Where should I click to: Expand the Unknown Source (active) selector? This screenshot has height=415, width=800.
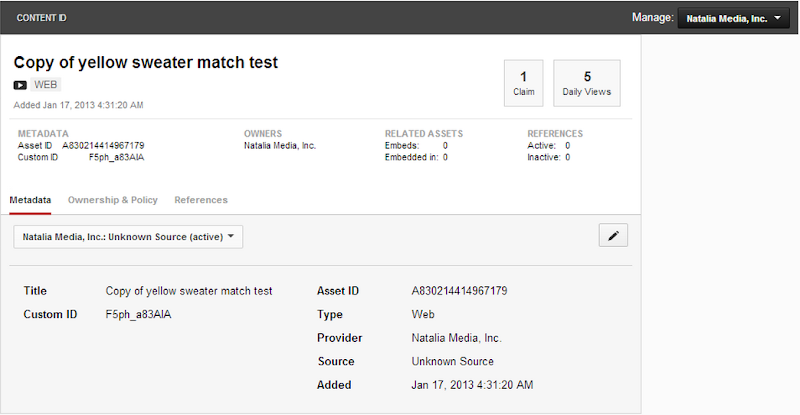(128, 237)
